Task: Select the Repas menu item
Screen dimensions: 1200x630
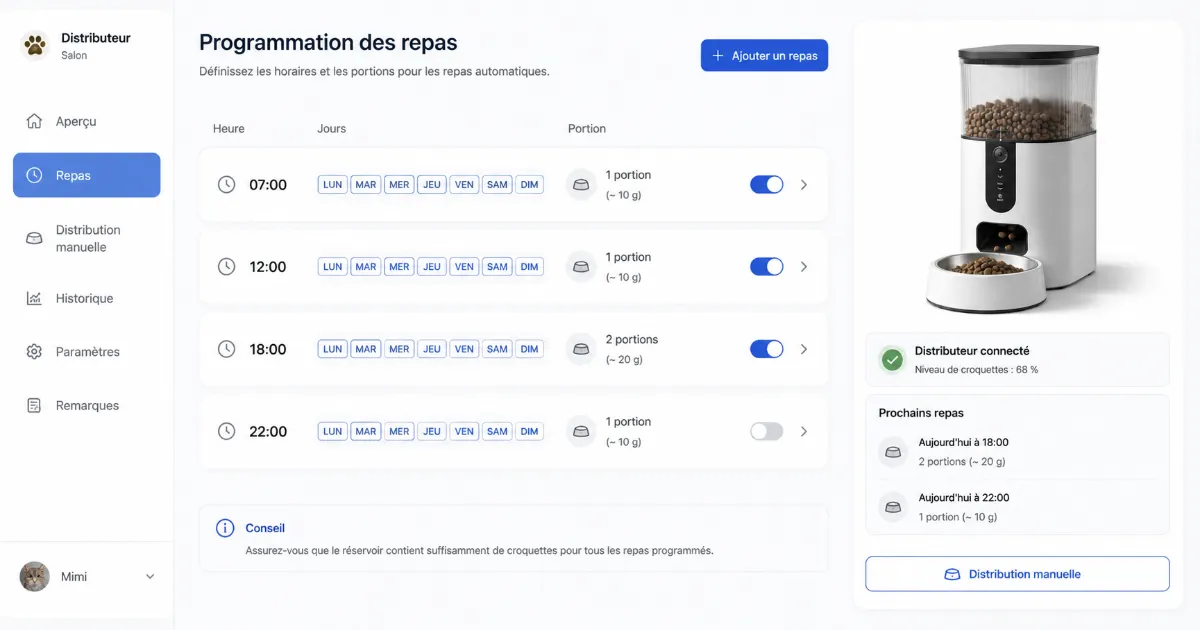Action: (86, 175)
